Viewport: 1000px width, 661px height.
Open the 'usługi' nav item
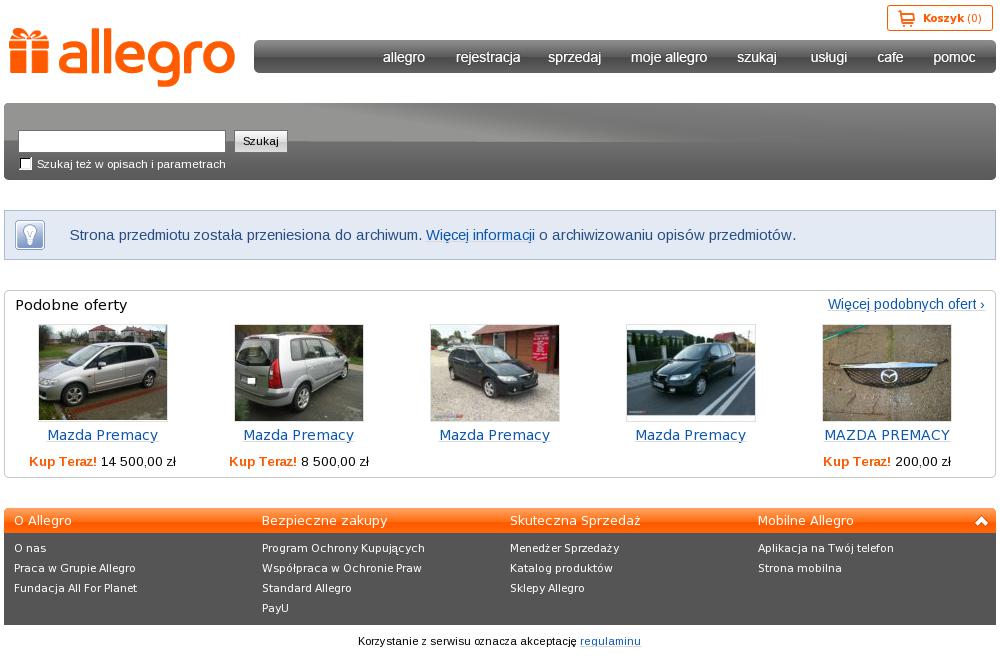828,57
